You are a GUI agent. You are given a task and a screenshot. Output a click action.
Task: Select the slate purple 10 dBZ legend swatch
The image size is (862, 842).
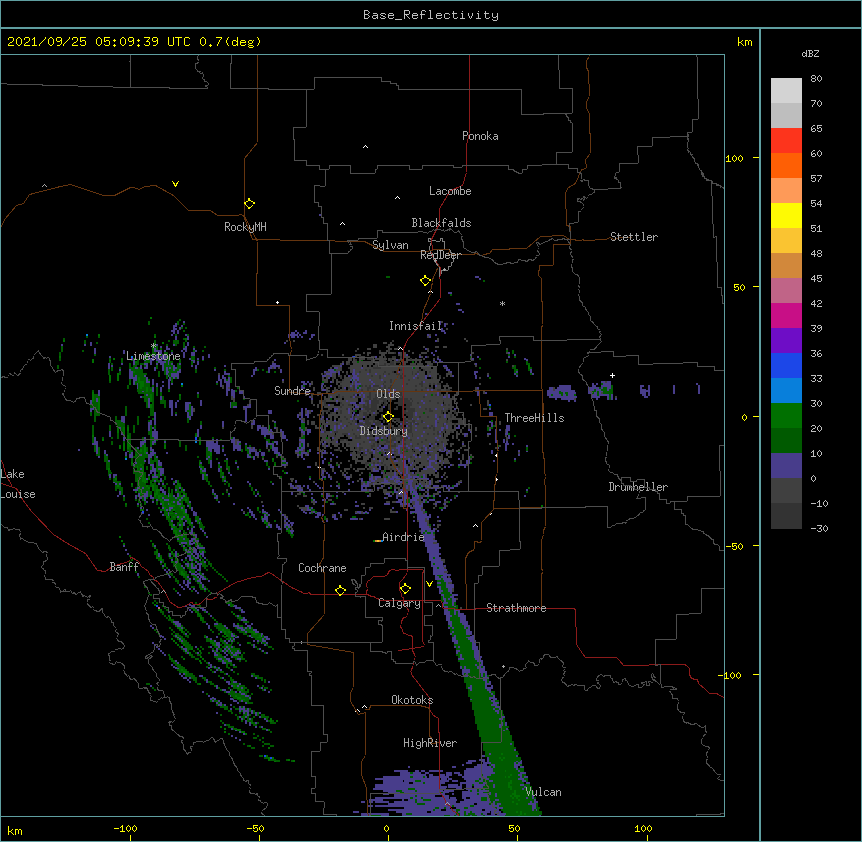pyautogui.click(x=786, y=466)
